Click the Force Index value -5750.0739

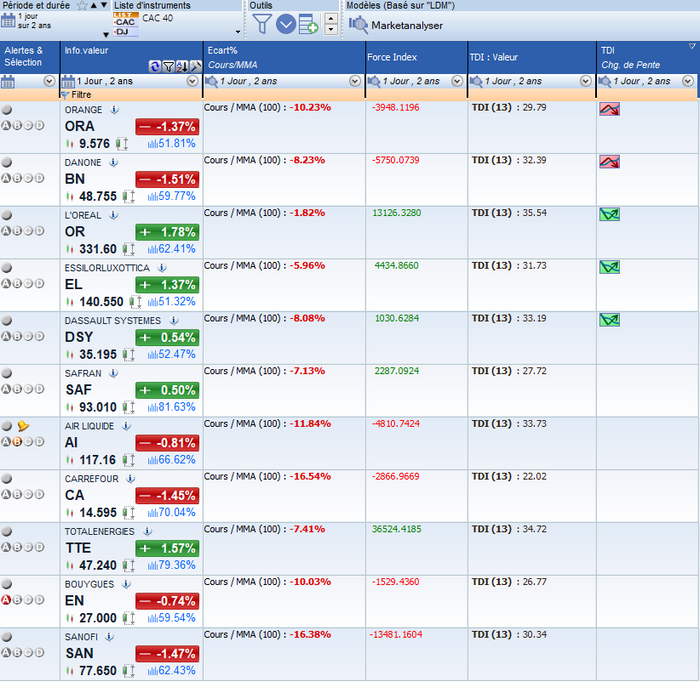396,160
